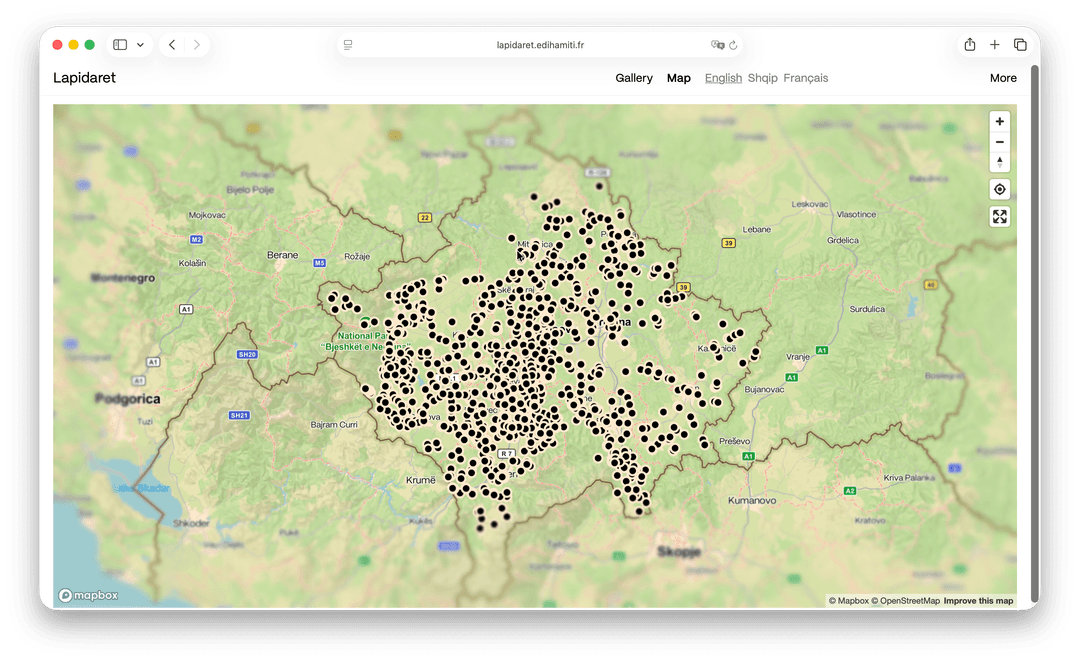Expand the sidebar options chevron
The width and height of the screenshot is (1080, 662).
coord(140,44)
